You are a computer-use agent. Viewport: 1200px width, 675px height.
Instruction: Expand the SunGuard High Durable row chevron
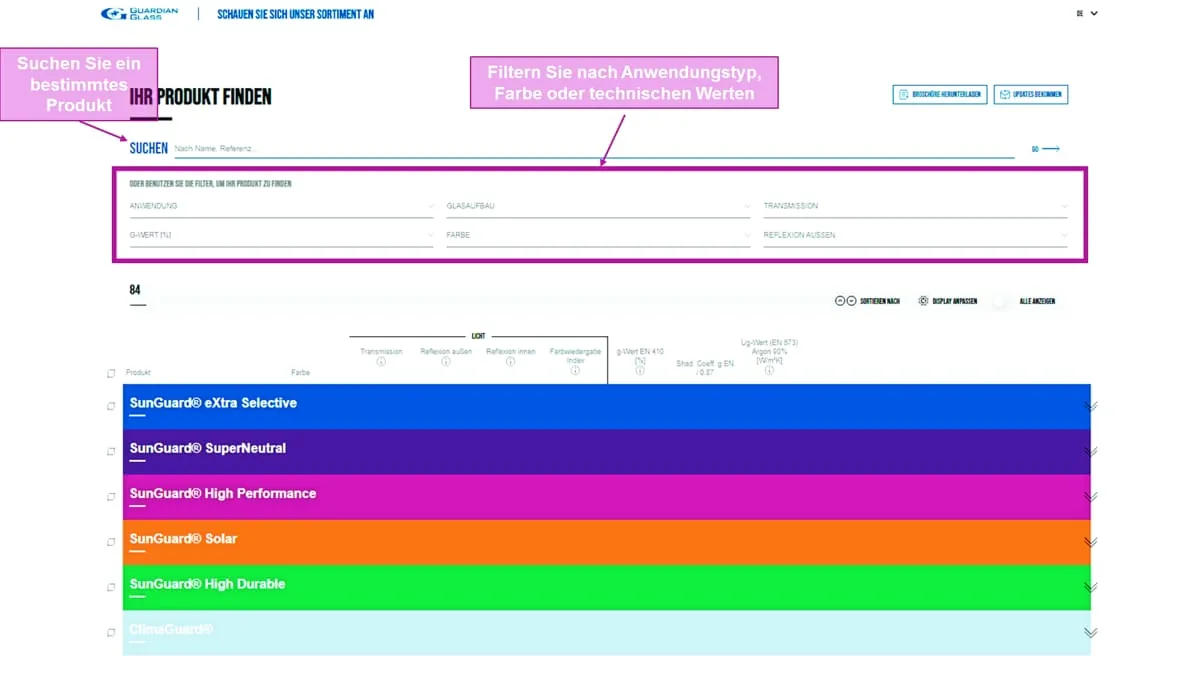click(1091, 587)
